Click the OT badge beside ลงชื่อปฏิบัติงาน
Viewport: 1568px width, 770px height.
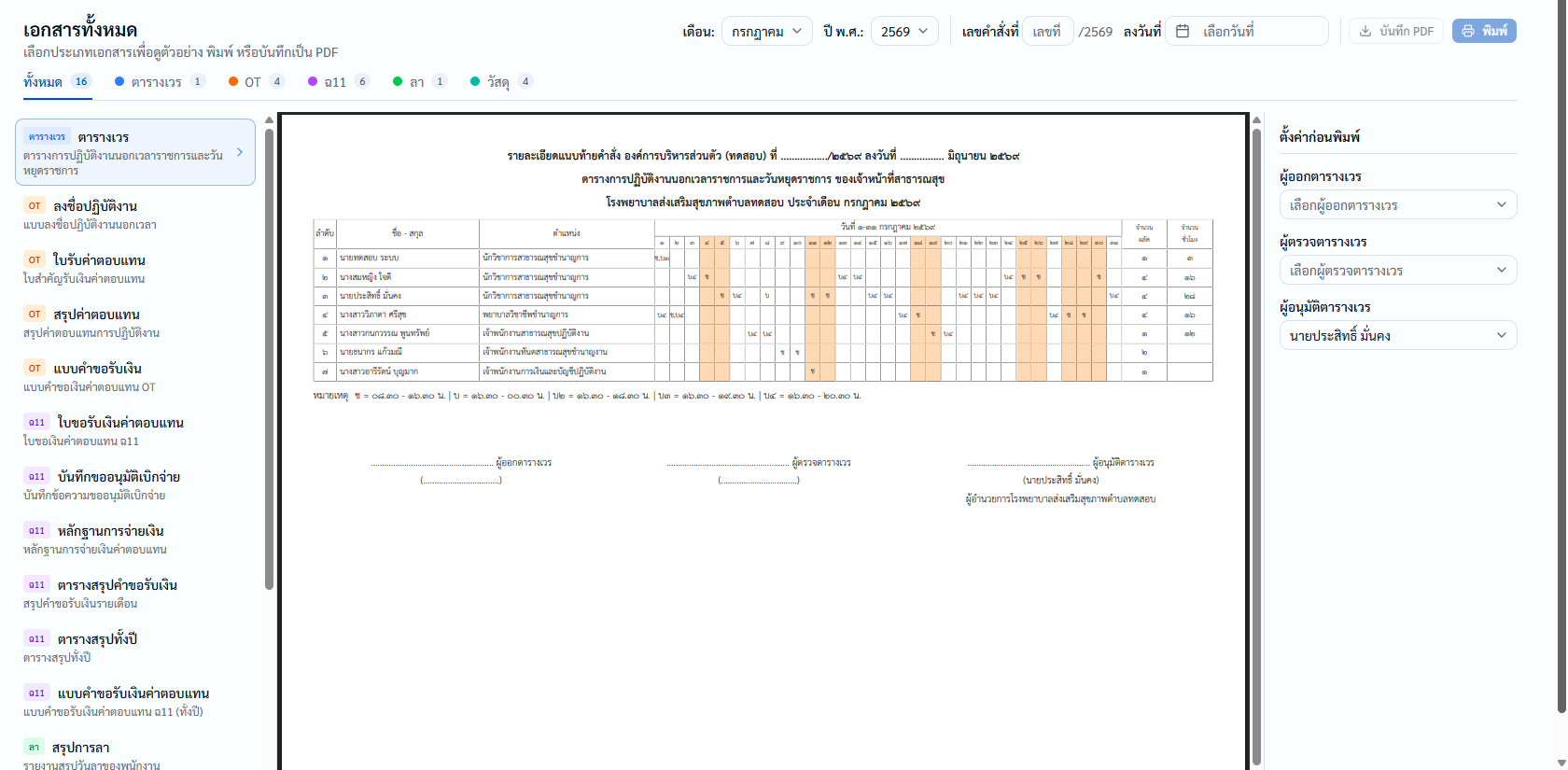pyautogui.click(x=35, y=205)
